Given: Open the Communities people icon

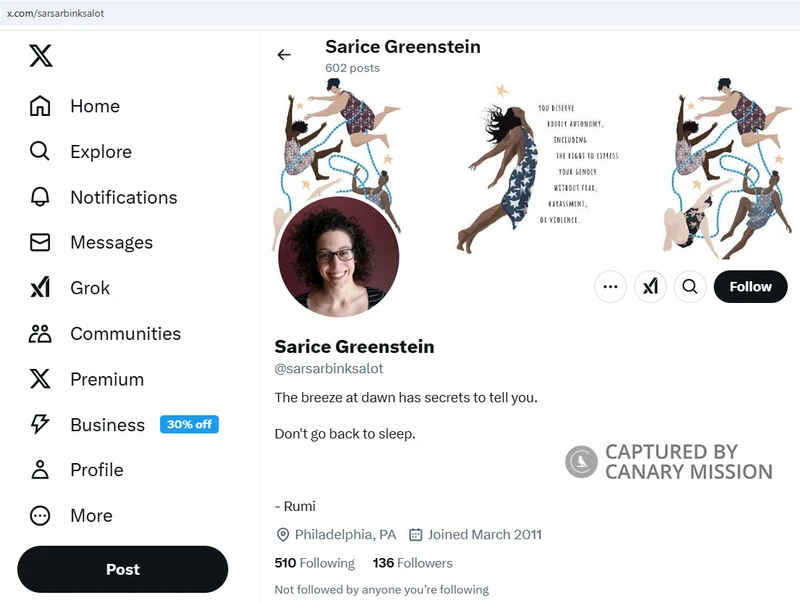Looking at the screenshot, I should (40, 334).
